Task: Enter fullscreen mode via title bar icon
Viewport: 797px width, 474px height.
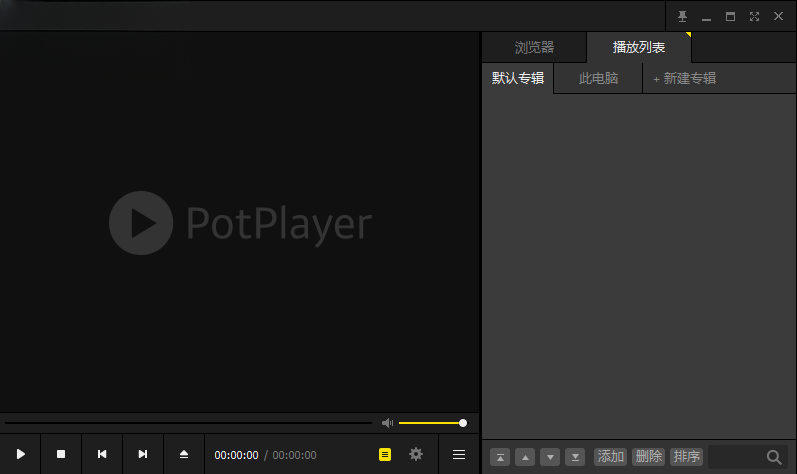Action: pos(754,17)
